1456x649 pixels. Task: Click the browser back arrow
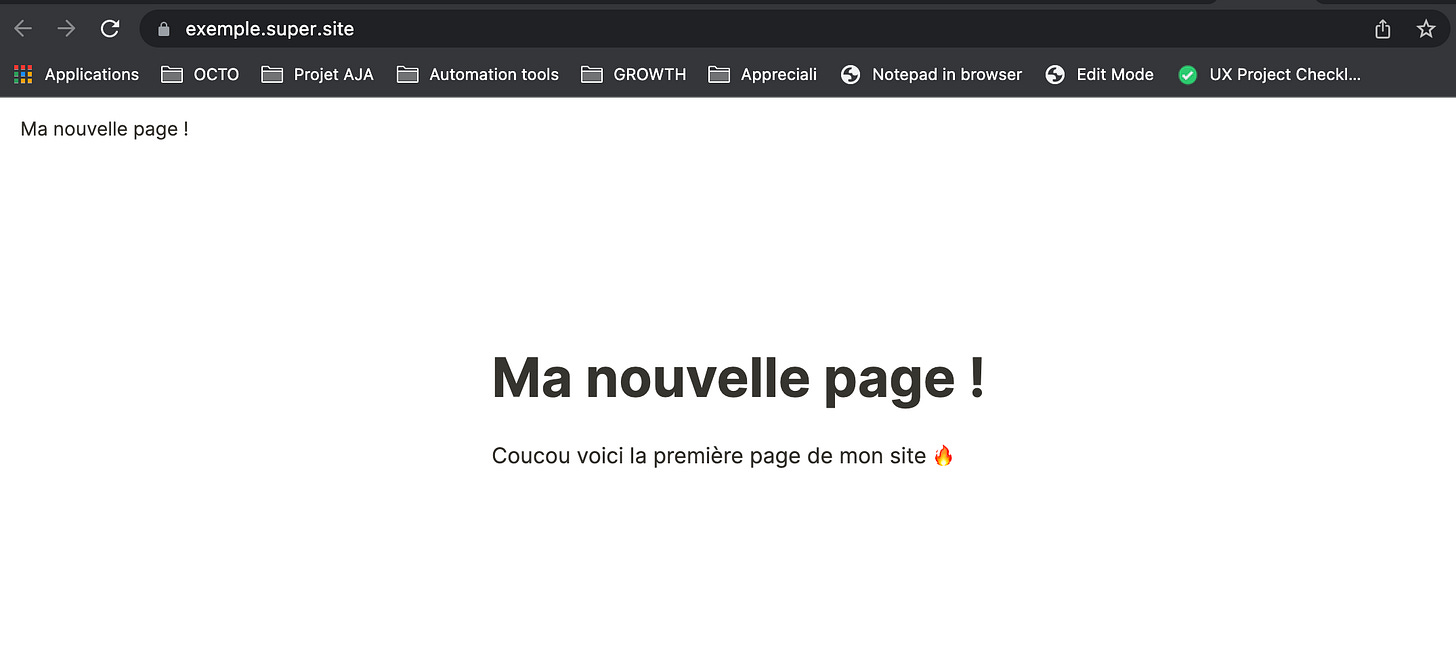23,29
